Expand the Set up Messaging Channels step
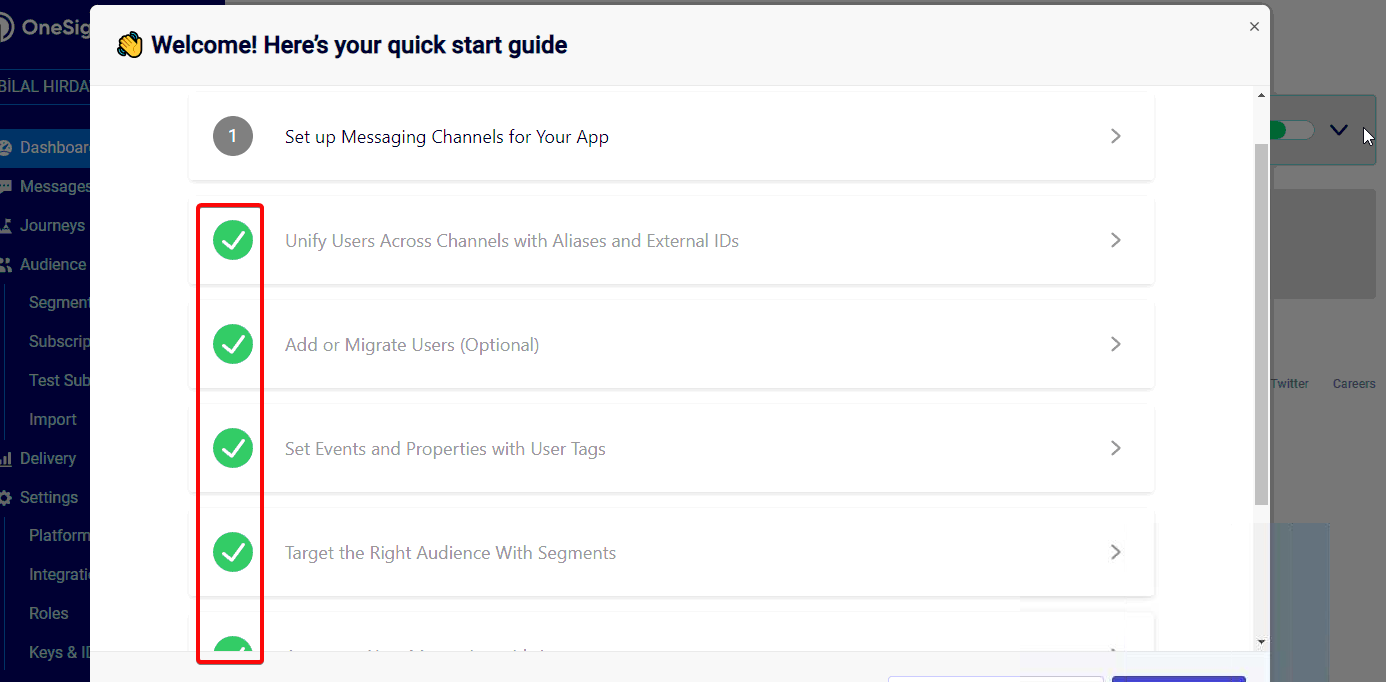 coord(671,137)
